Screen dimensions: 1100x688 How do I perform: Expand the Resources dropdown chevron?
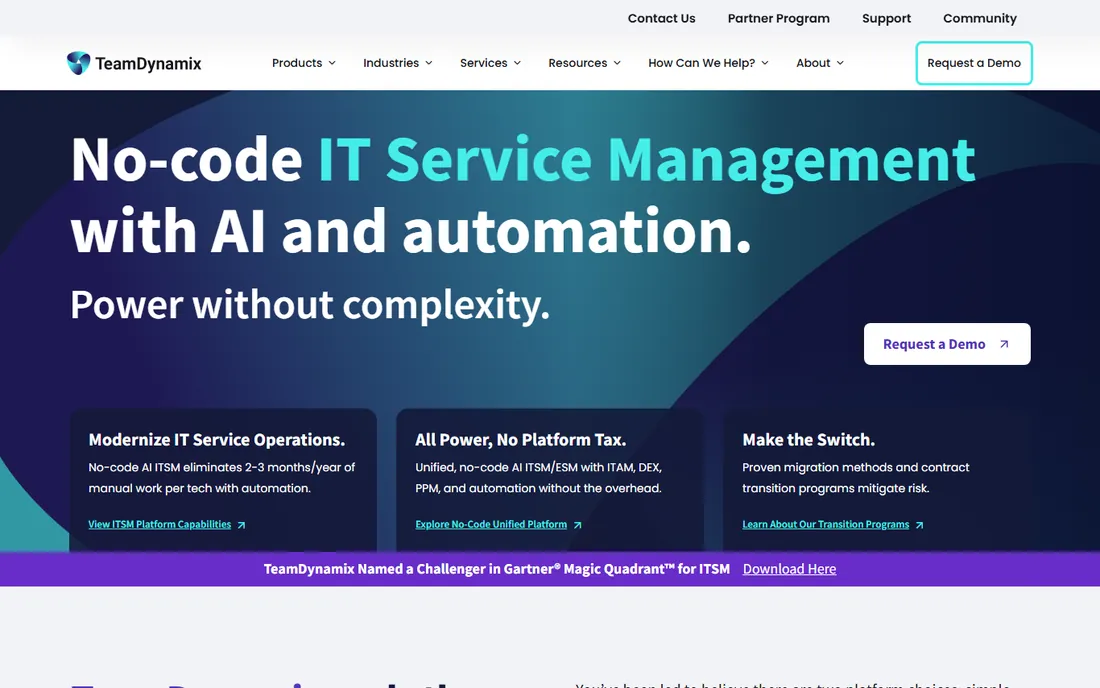pyautogui.click(x=617, y=63)
